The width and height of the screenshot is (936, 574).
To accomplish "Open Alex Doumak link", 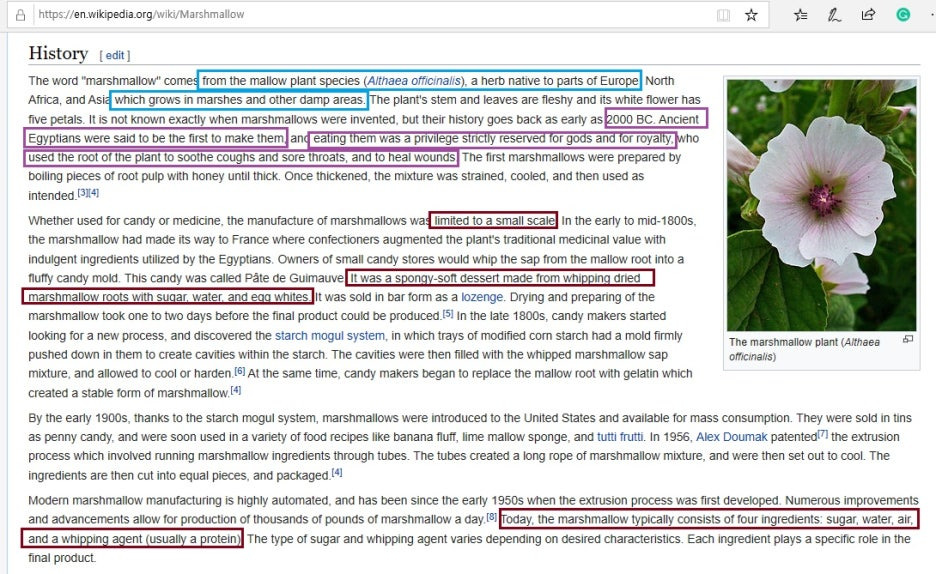I will (731, 437).
